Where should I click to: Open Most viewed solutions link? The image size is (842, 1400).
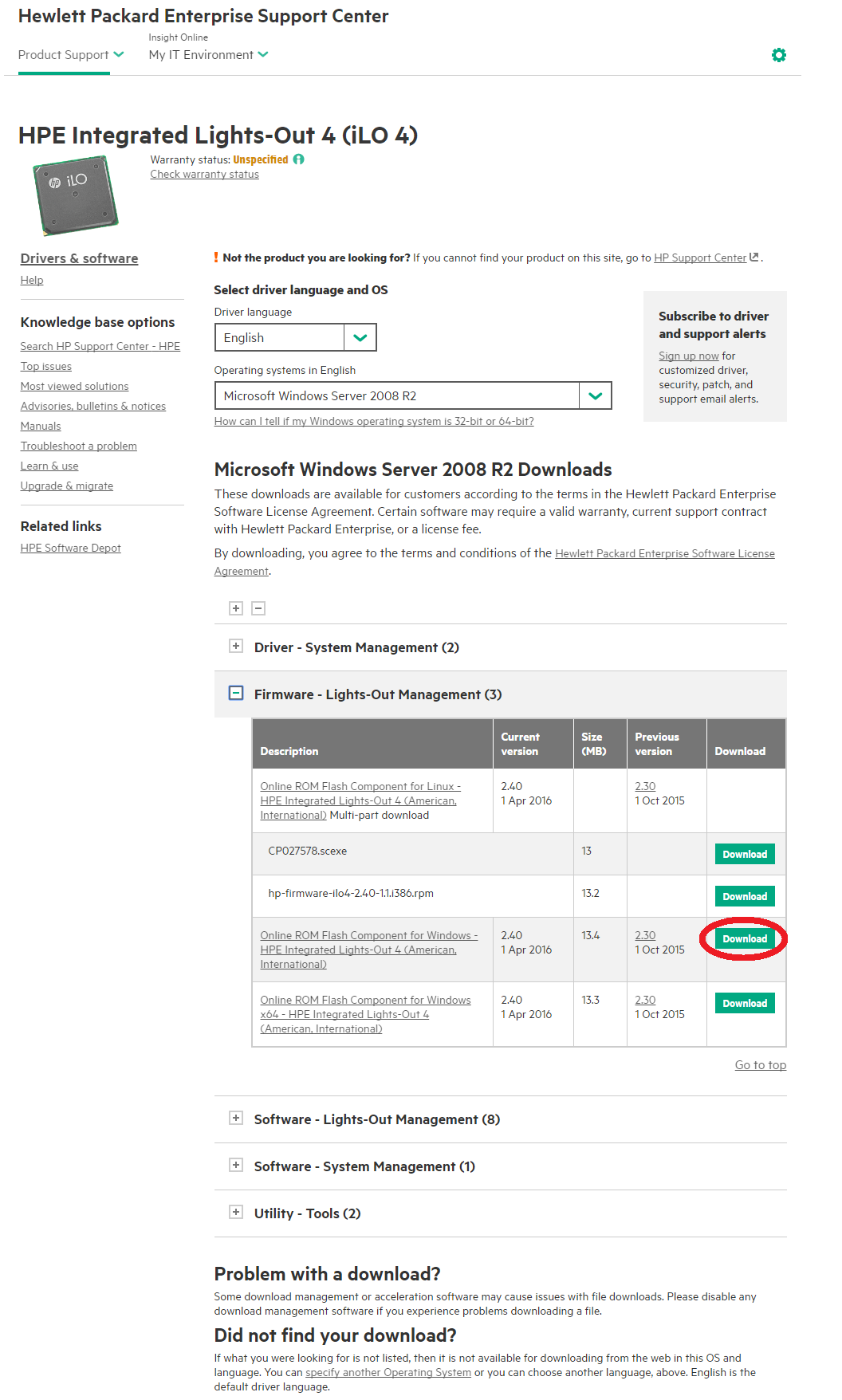(74, 386)
